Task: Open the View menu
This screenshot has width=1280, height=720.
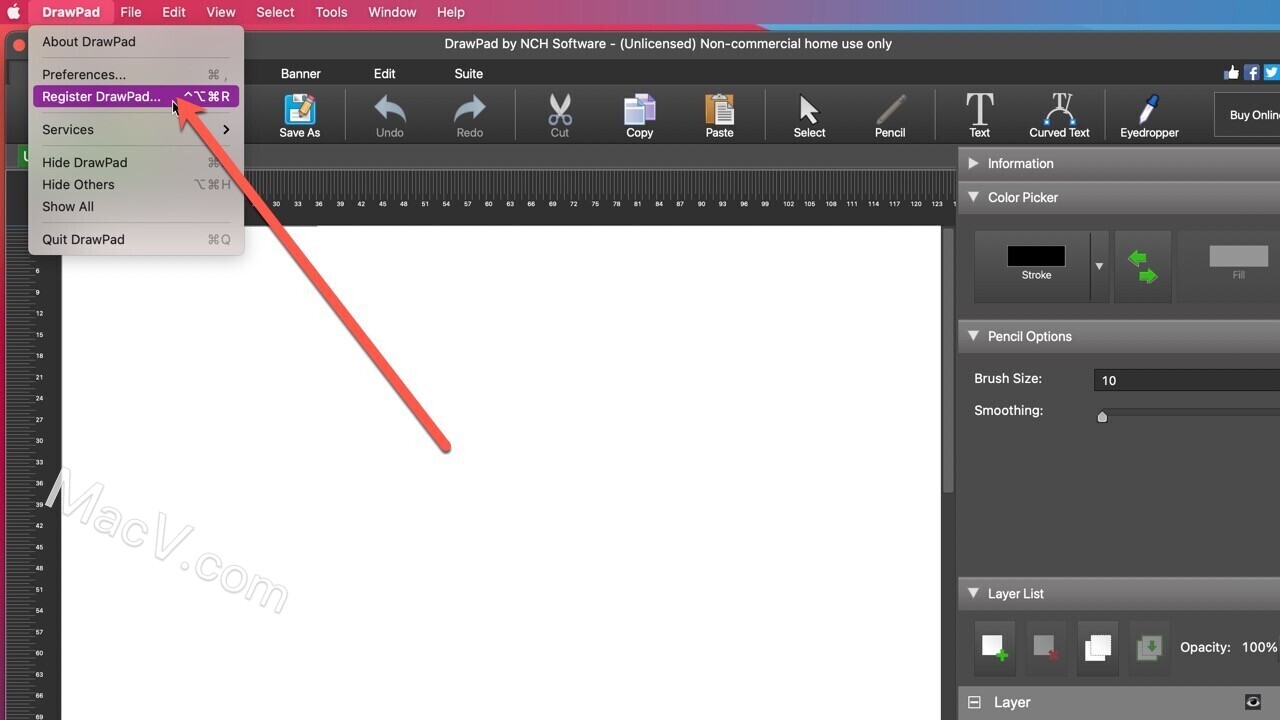Action: 221,12
